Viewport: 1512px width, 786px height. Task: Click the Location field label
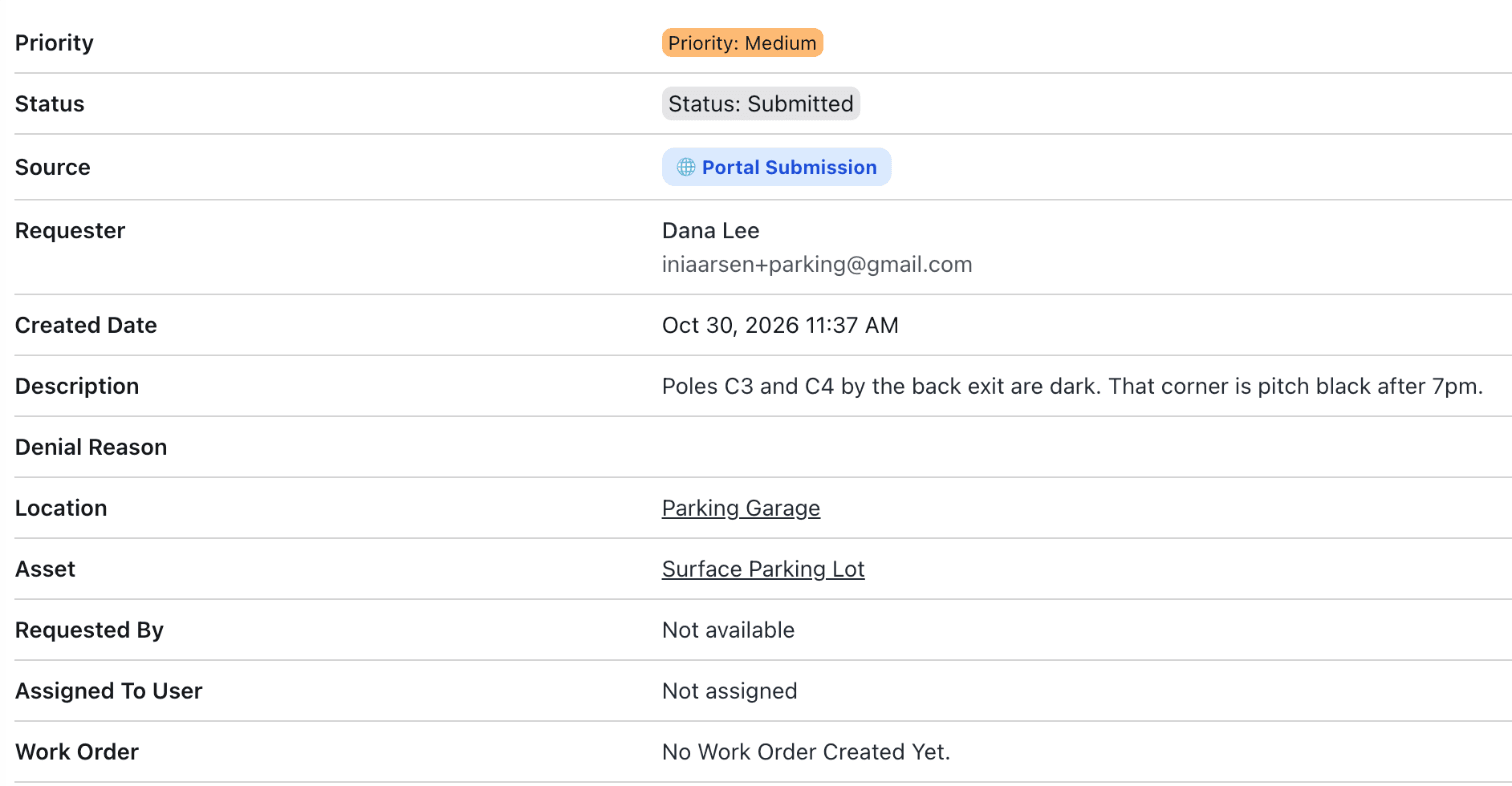61,508
